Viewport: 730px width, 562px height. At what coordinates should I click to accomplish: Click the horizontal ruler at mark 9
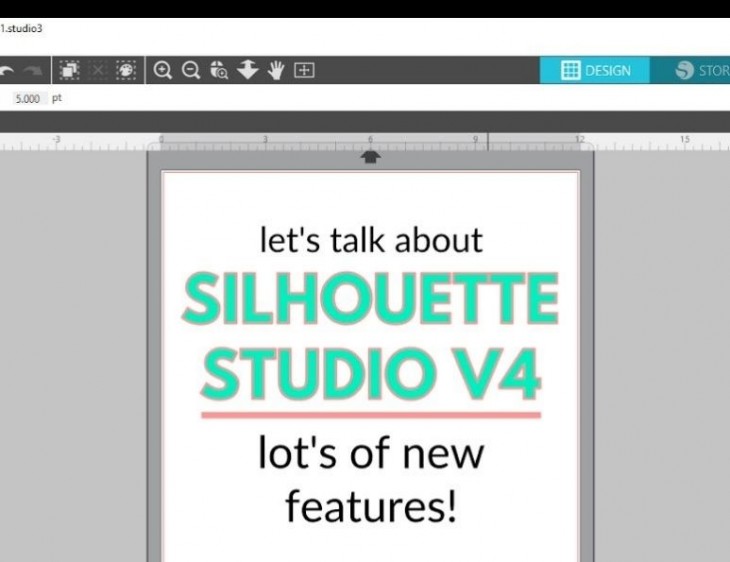(x=475, y=139)
